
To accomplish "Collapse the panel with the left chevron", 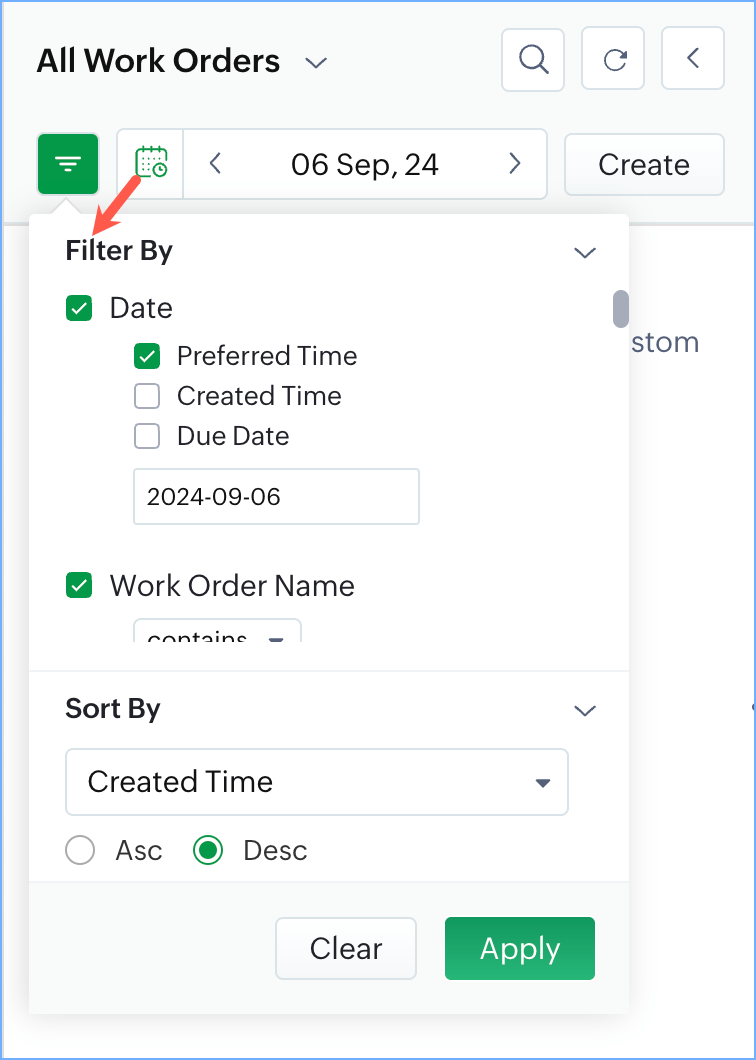I will [692, 59].
